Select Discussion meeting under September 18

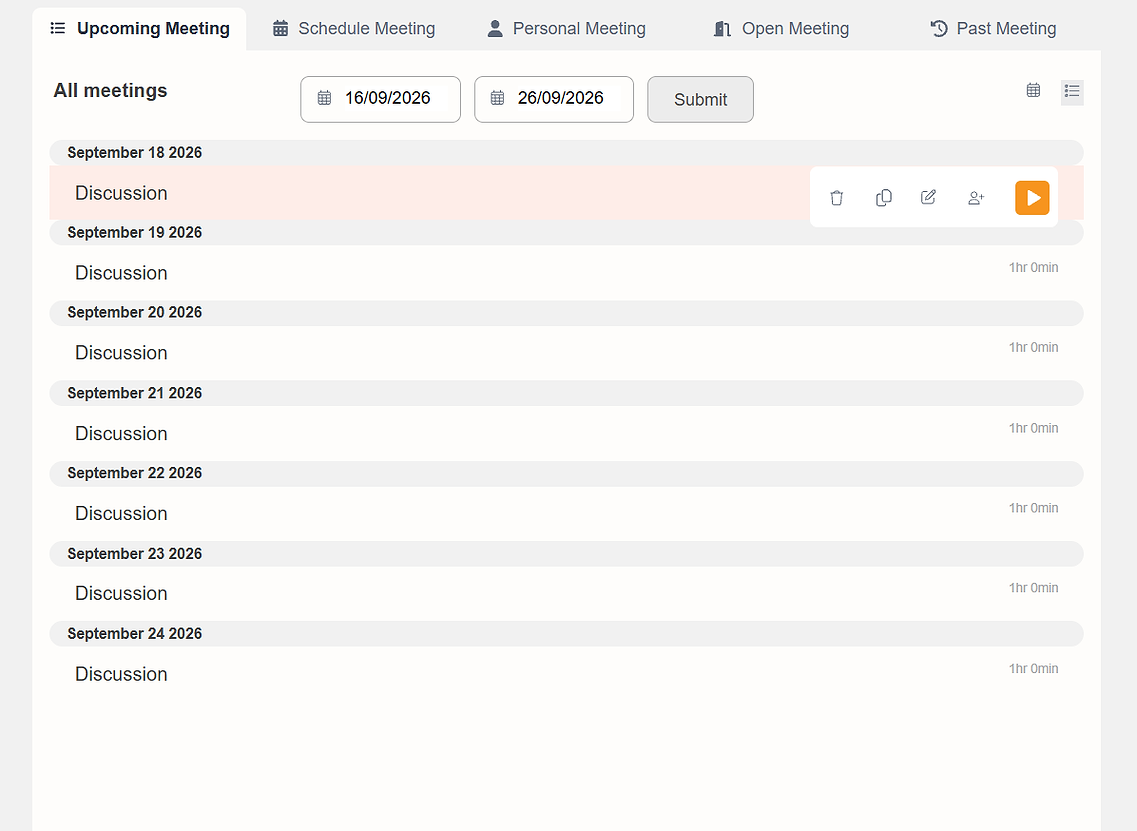[x=121, y=193]
